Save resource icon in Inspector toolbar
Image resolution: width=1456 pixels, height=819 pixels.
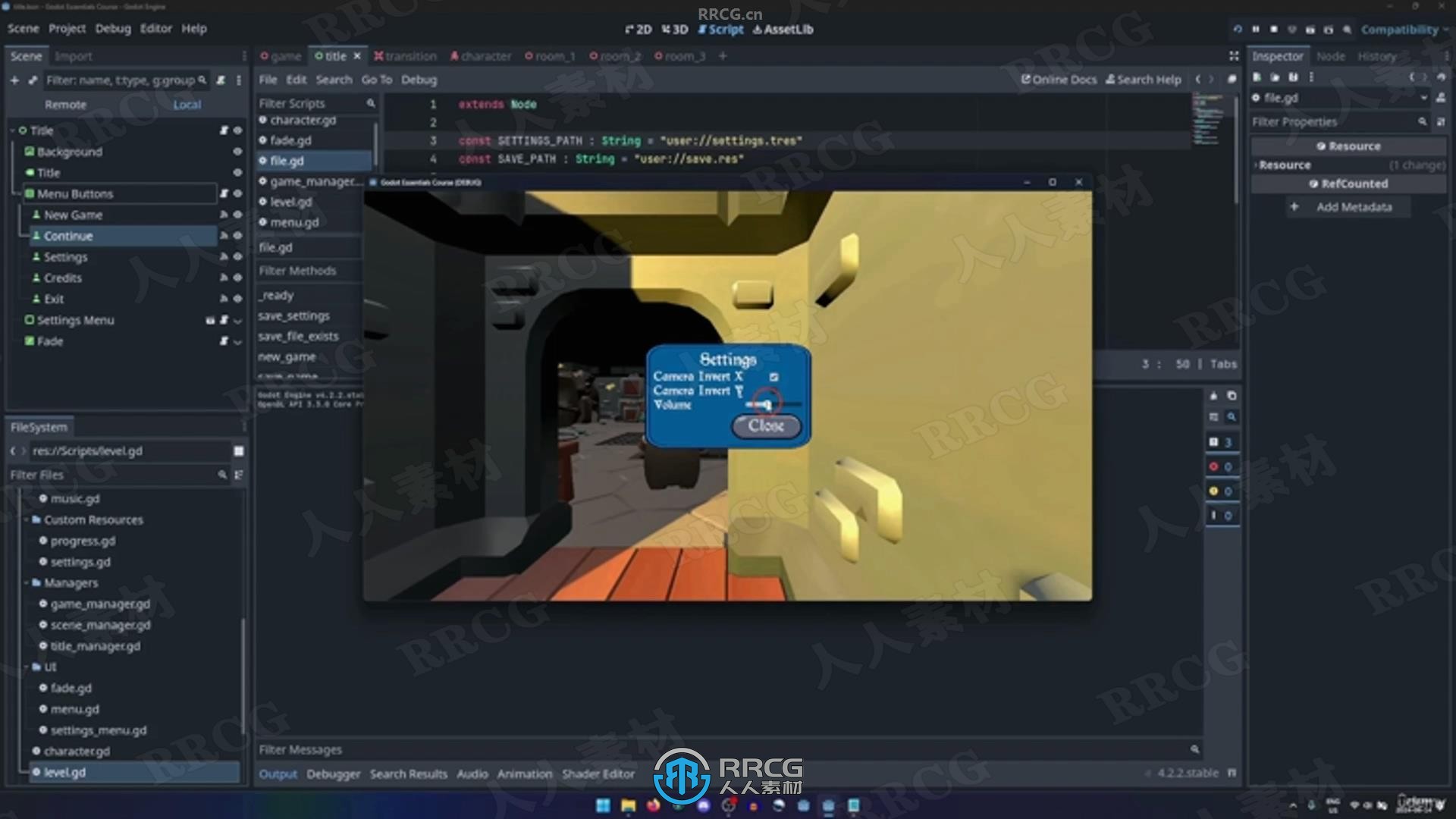pyautogui.click(x=1293, y=77)
